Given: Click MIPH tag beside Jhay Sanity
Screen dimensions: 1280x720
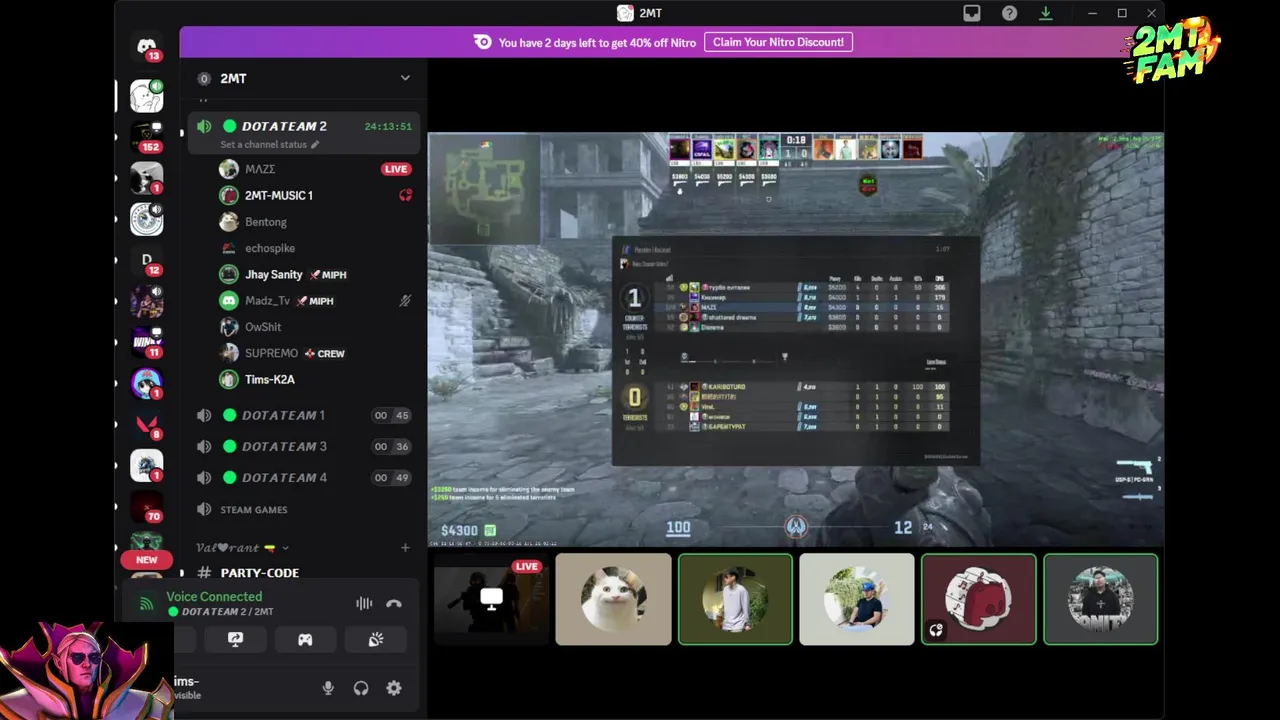Looking at the screenshot, I should pyautogui.click(x=328, y=274).
